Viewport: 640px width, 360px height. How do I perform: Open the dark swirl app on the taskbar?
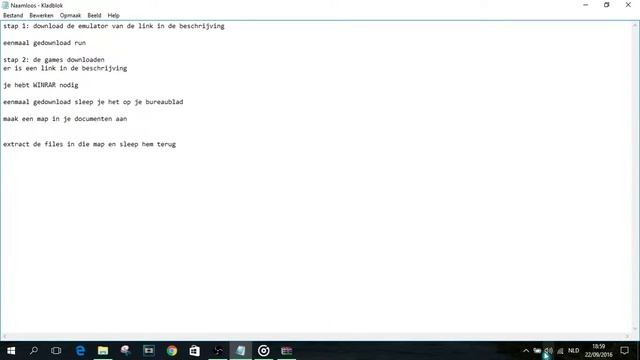(x=218, y=351)
